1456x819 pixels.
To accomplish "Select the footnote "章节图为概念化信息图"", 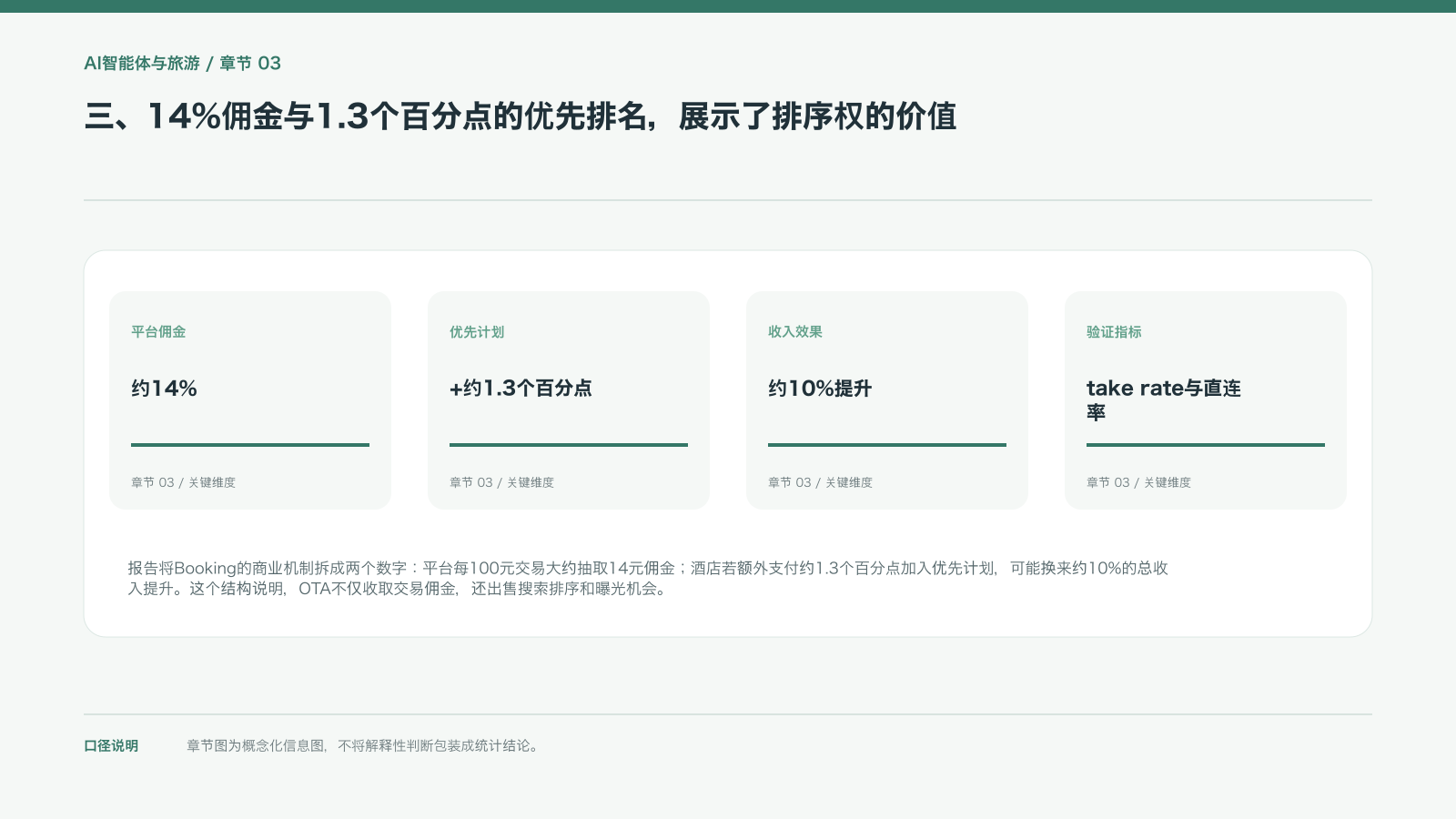I will click(364, 746).
